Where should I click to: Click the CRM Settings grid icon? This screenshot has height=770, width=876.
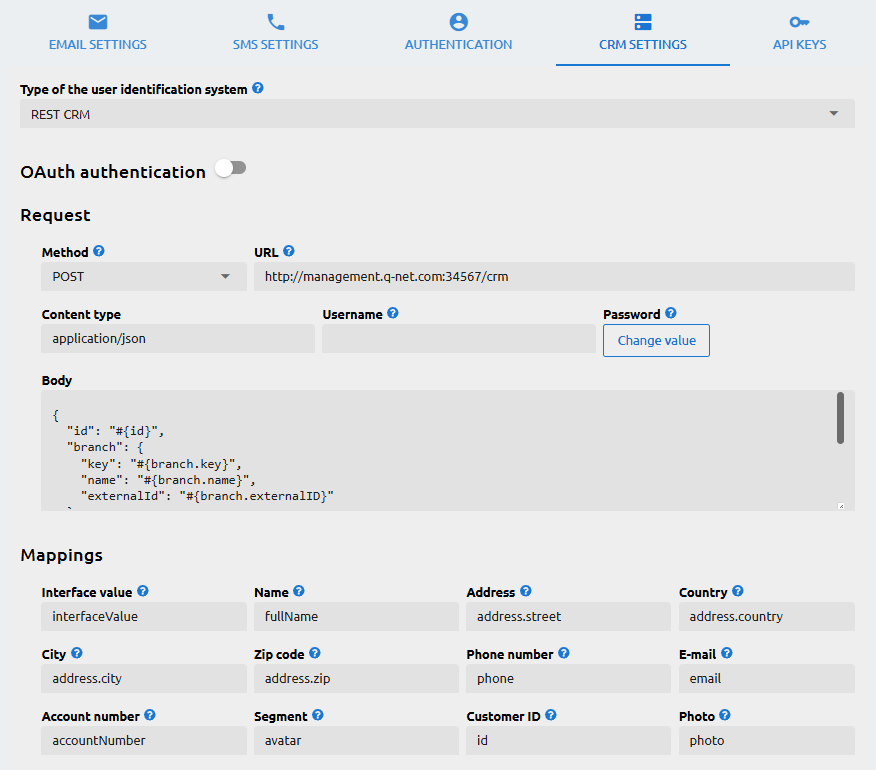pyautogui.click(x=642, y=20)
